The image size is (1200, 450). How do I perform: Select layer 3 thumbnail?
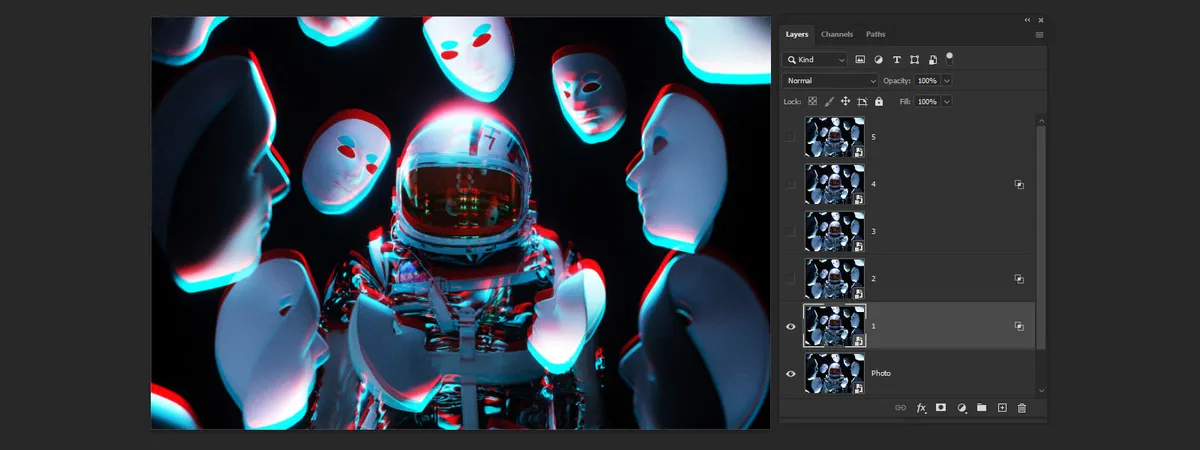point(835,231)
